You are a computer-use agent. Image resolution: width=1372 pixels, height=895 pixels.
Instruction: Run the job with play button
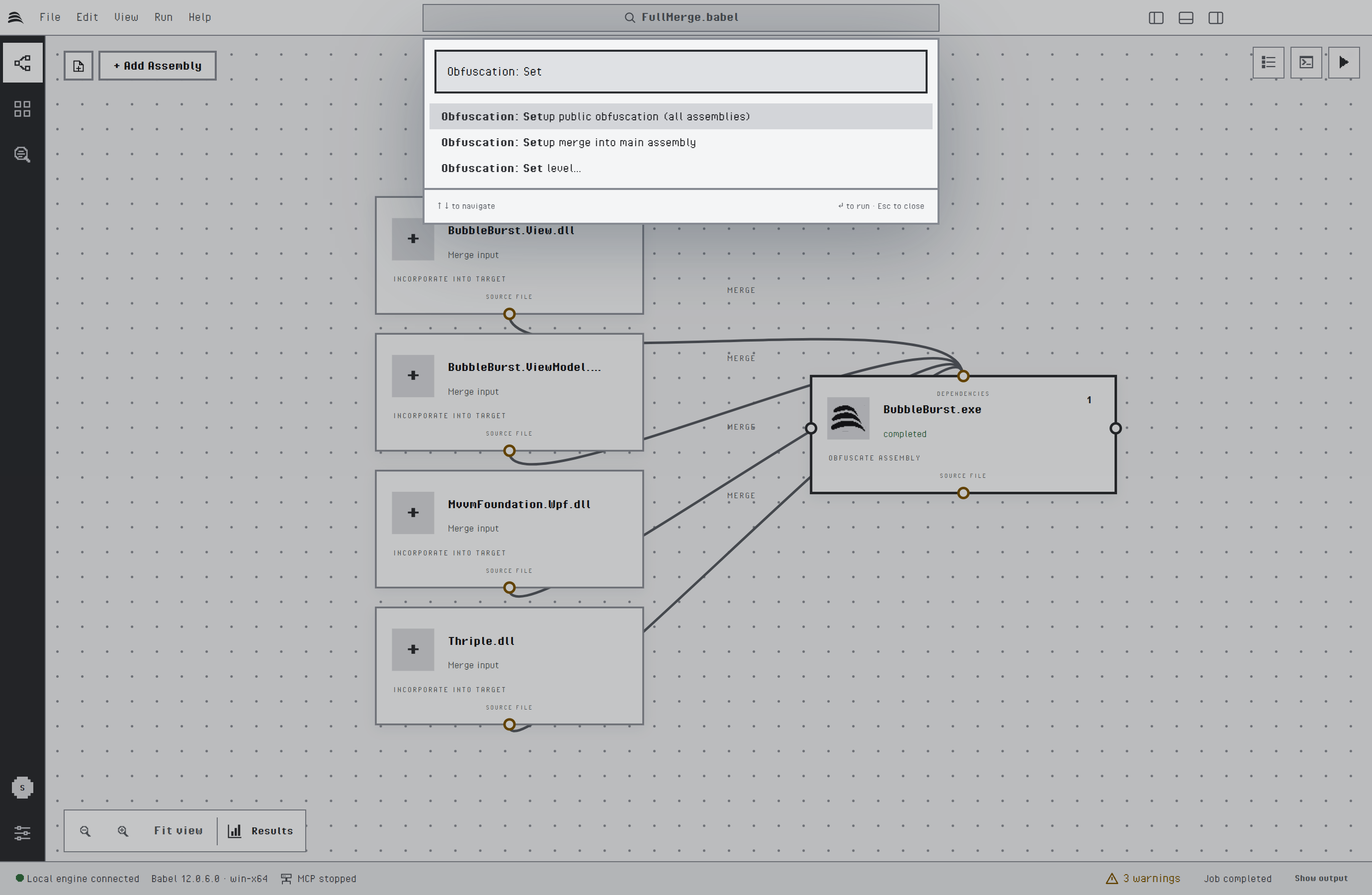[1344, 62]
